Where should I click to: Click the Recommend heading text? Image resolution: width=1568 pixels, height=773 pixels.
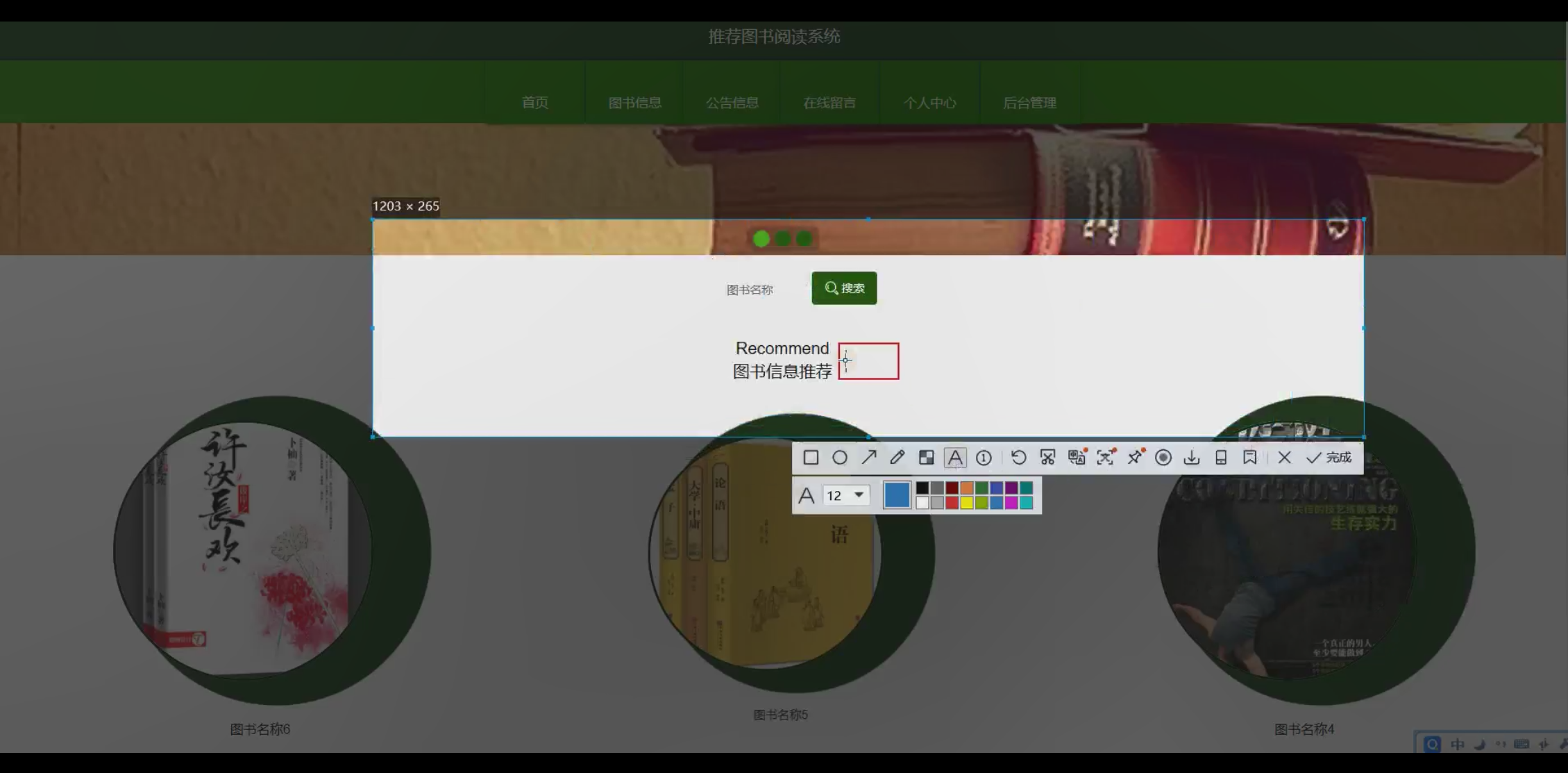782,348
